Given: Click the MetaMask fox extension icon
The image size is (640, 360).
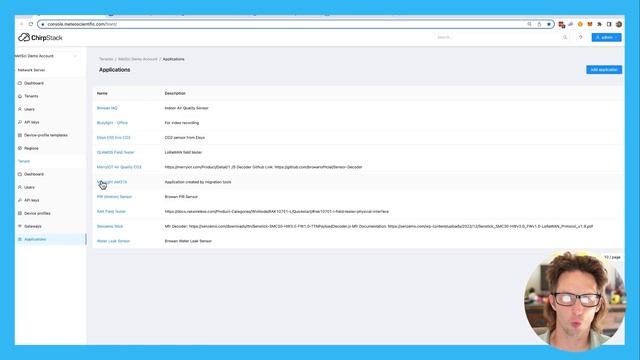Looking at the screenshot, I should (x=590, y=24).
